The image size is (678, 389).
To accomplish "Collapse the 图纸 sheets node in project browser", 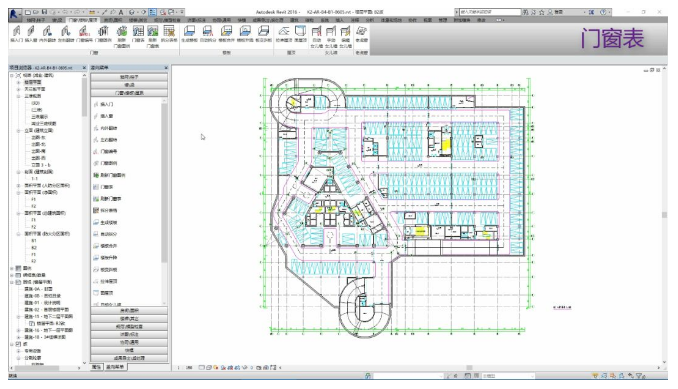I will 12,282.
